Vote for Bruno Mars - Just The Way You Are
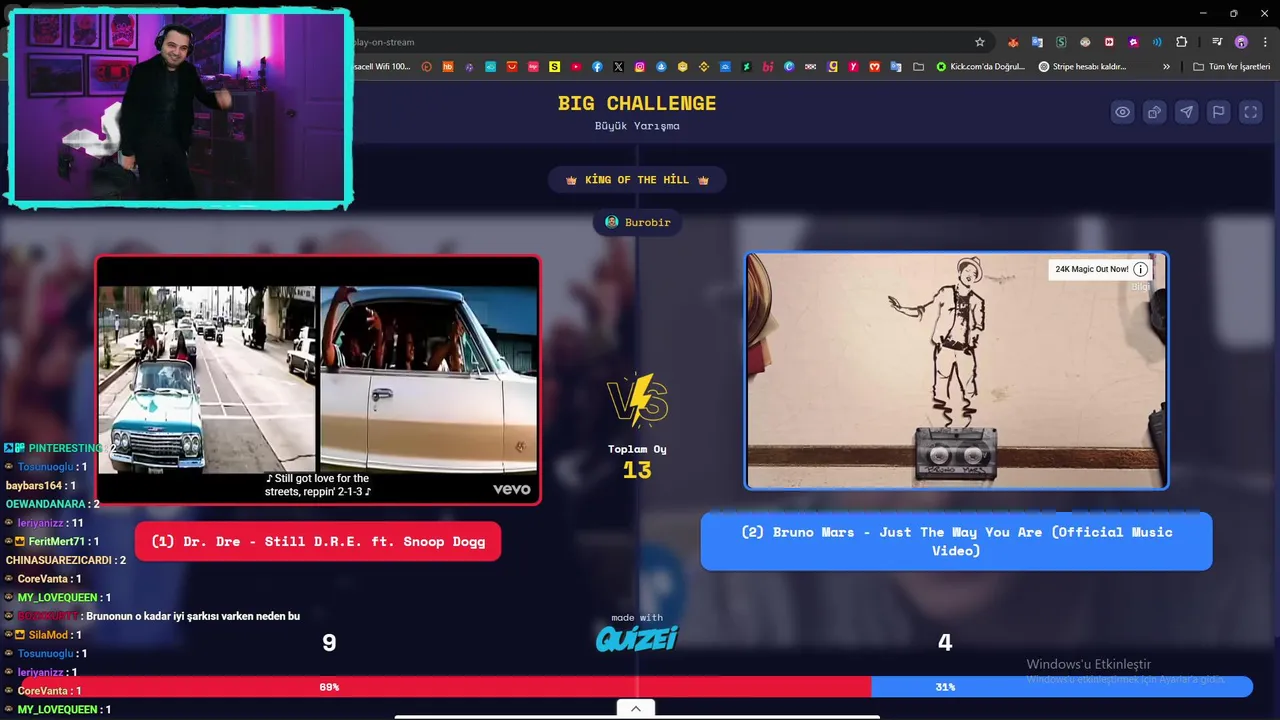The width and height of the screenshot is (1280, 720). coord(956,541)
